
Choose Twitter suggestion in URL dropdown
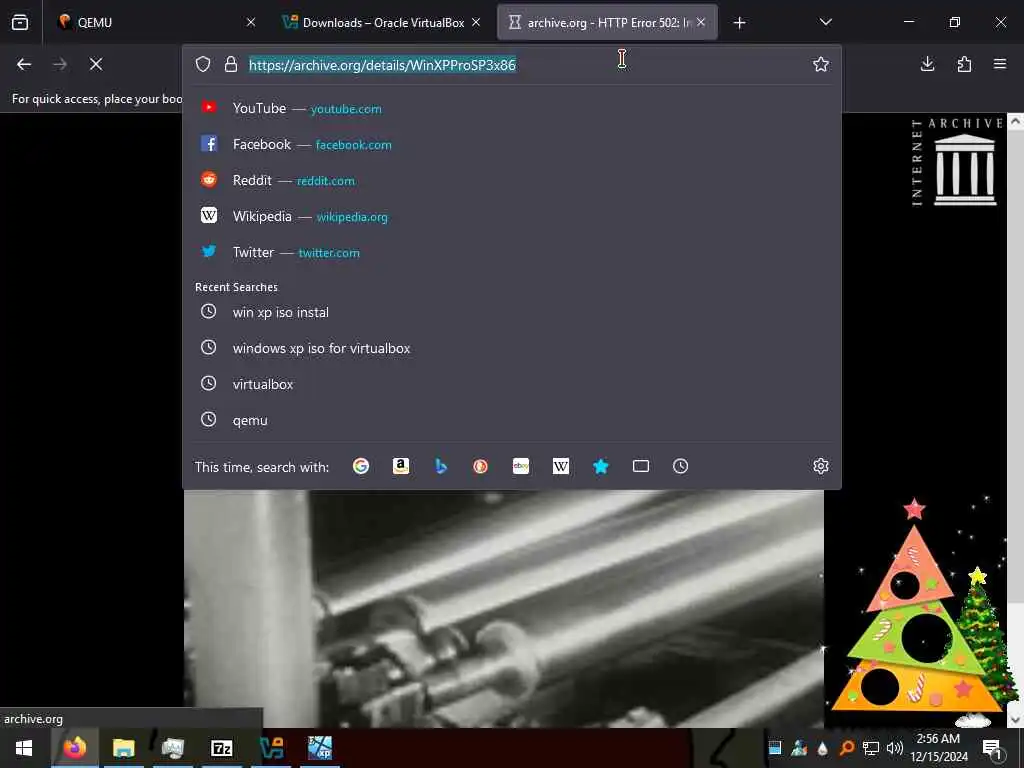[511, 252]
